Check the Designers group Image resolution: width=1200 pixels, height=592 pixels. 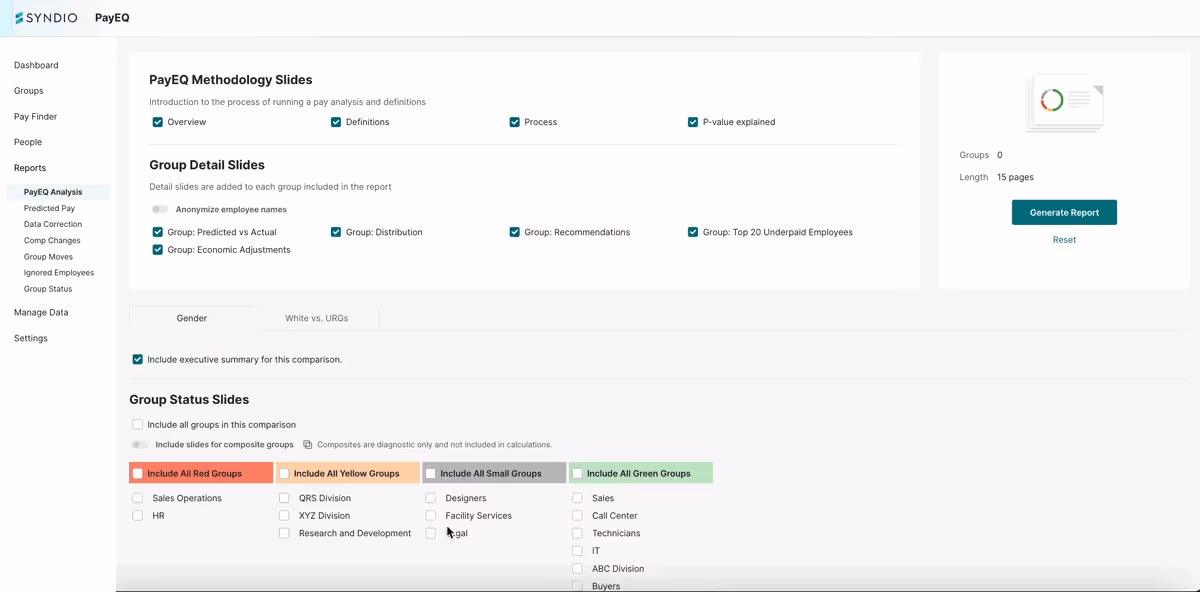(431, 498)
